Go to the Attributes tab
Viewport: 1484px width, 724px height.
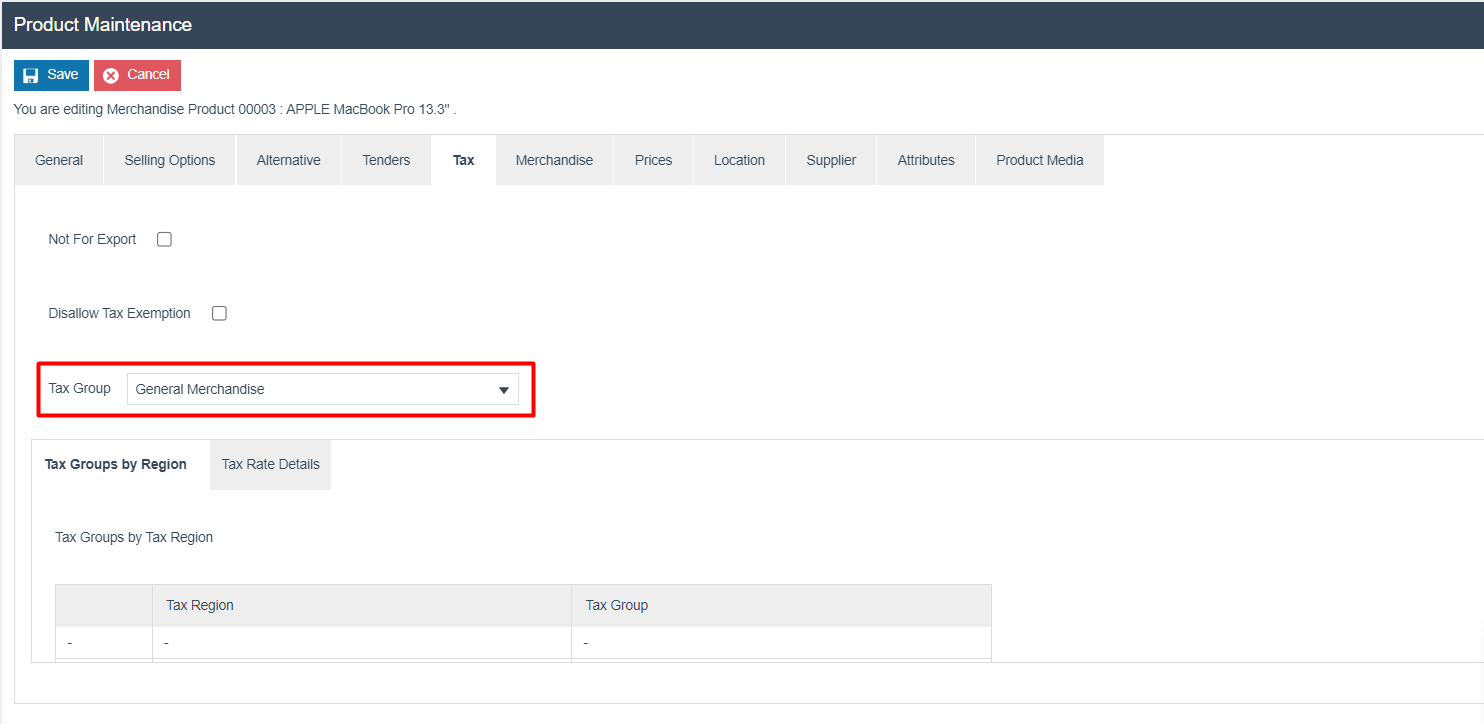[x=926, y=160]
